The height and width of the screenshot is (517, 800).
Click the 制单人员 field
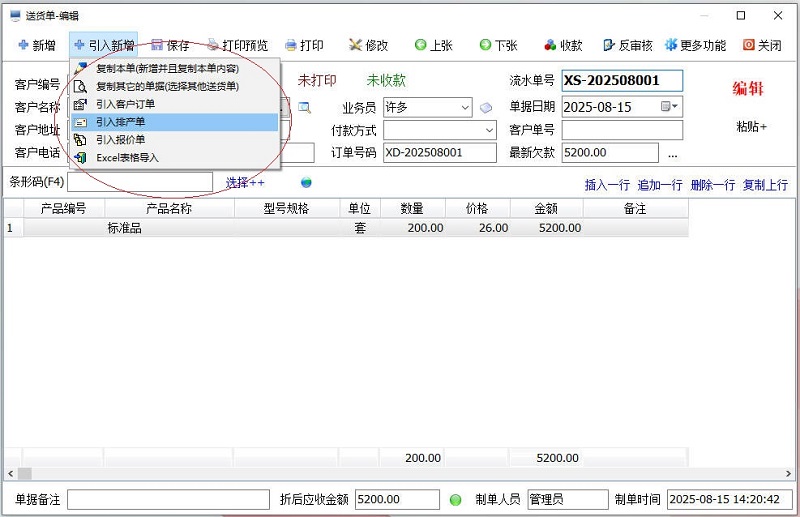(x=568, y=500)
